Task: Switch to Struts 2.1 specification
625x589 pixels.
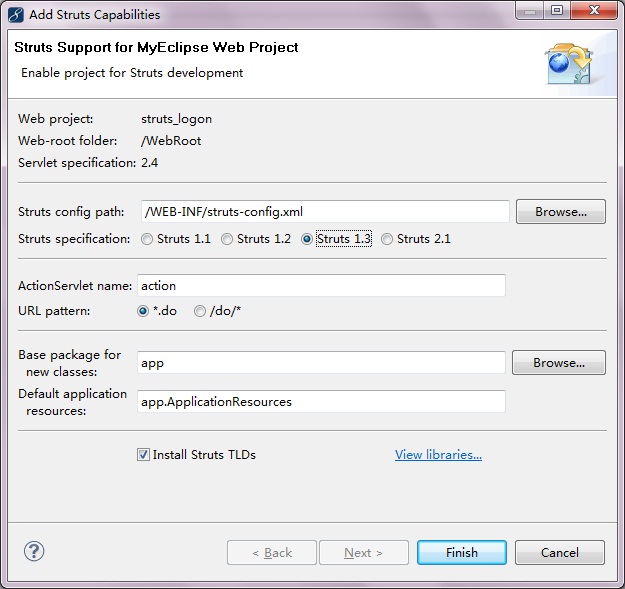Action: point(387,239)
